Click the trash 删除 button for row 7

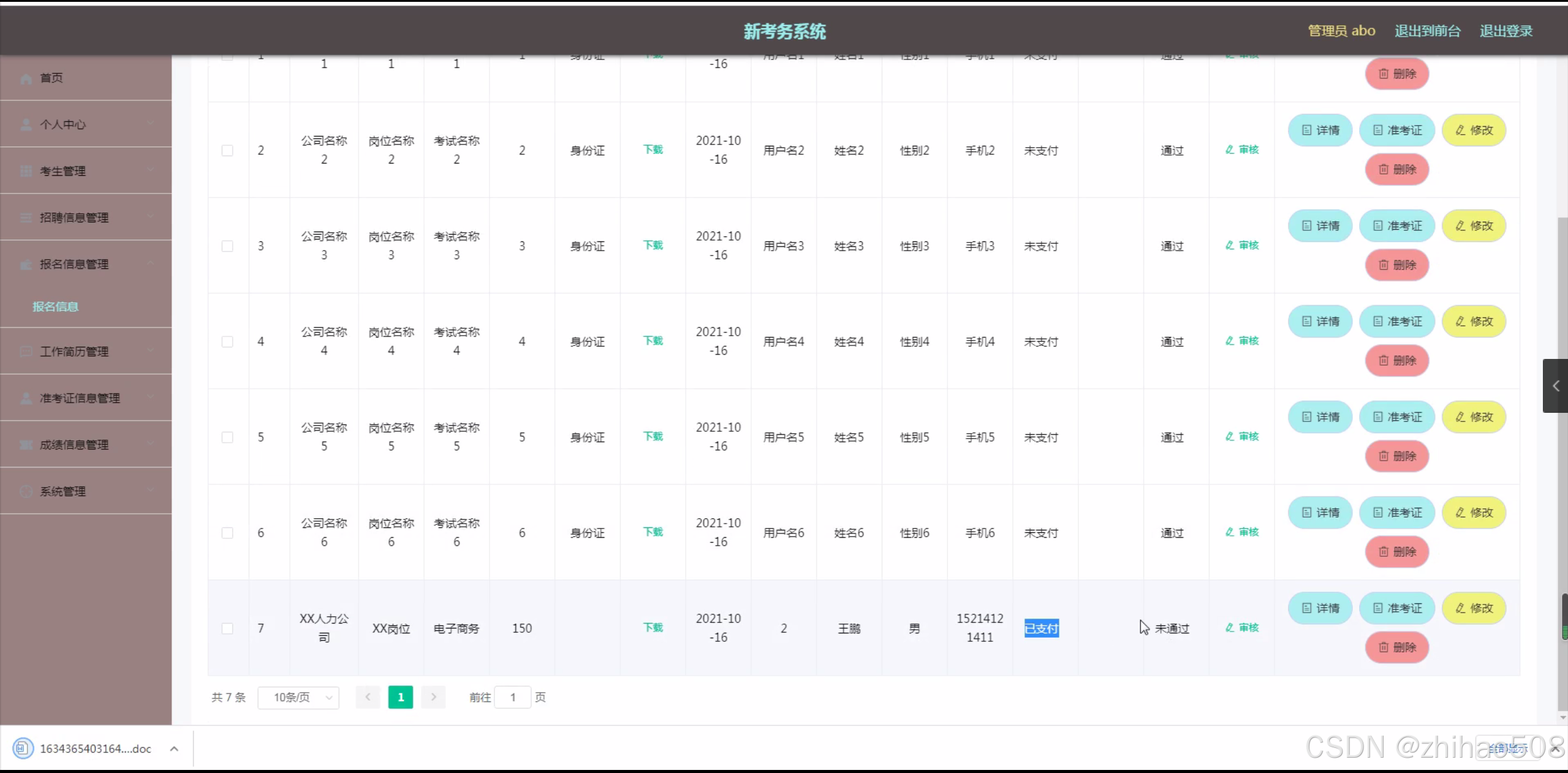[1396, 647]
